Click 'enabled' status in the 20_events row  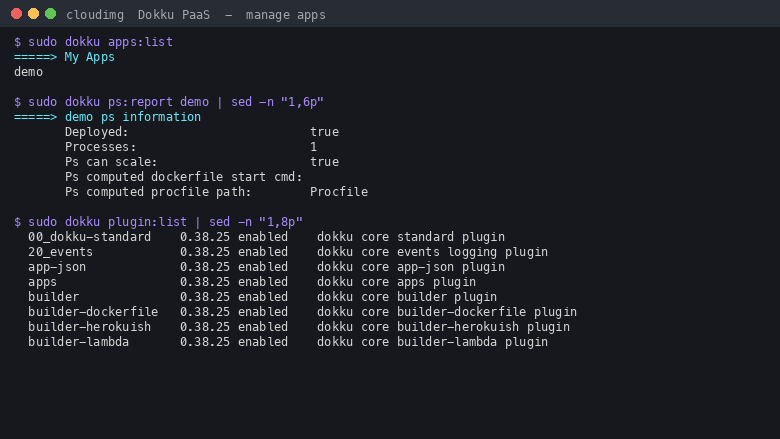[263, 252]
